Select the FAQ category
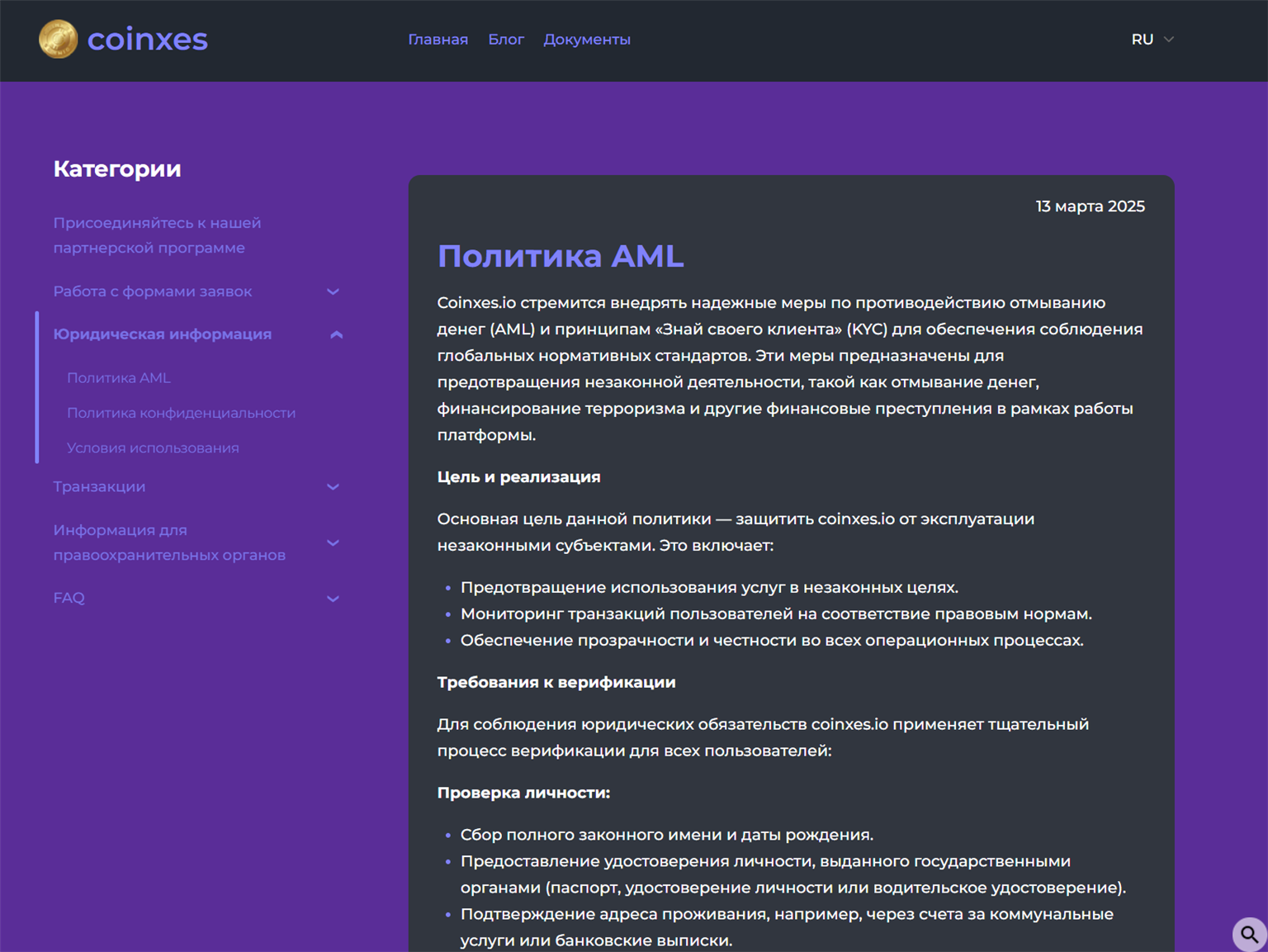Viewport: 1268px width, 952px height. [x=69, y=598]
